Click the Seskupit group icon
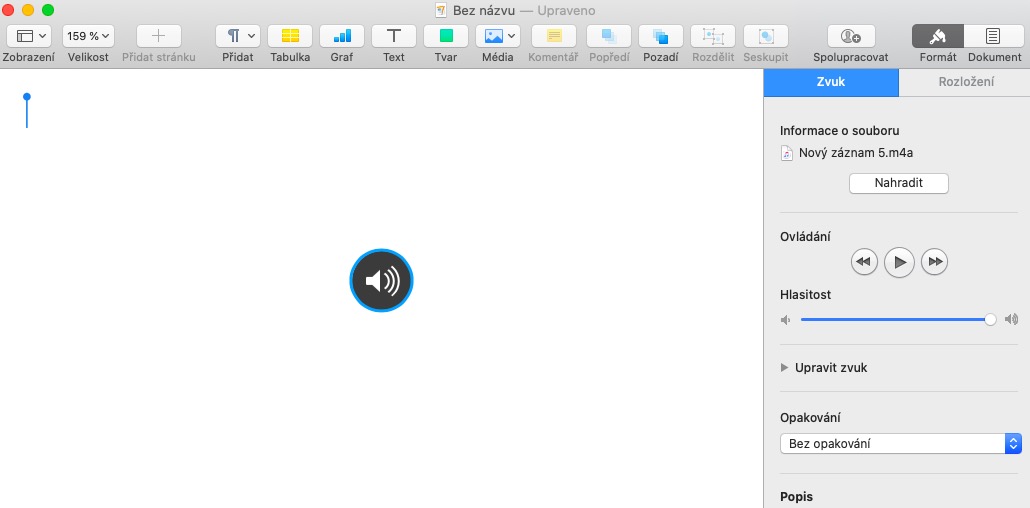This screenshot has height=508, width=1030. [x=766, y=36]
